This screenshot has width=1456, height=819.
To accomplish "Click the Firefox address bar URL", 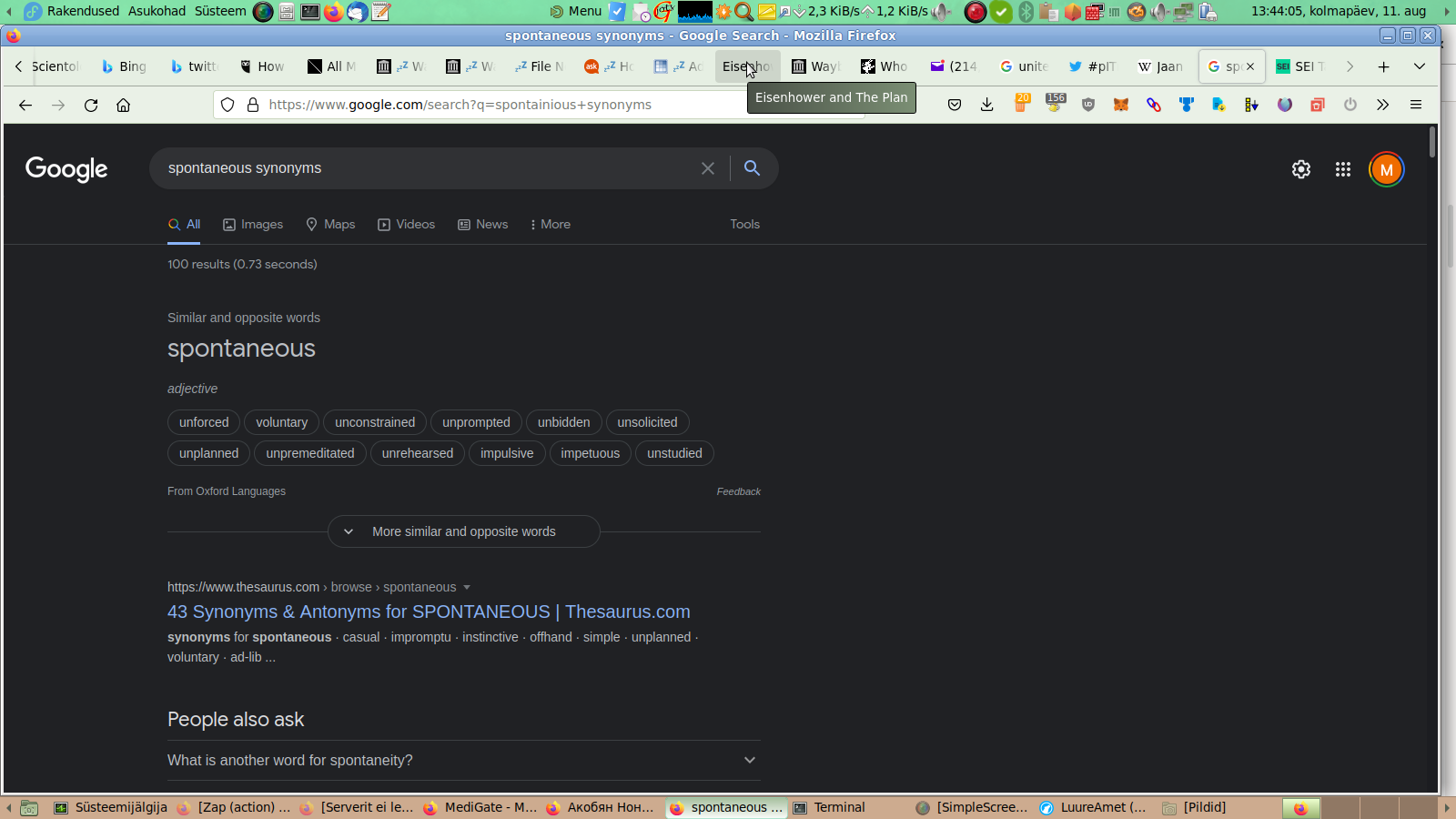I will coord(460,105).
